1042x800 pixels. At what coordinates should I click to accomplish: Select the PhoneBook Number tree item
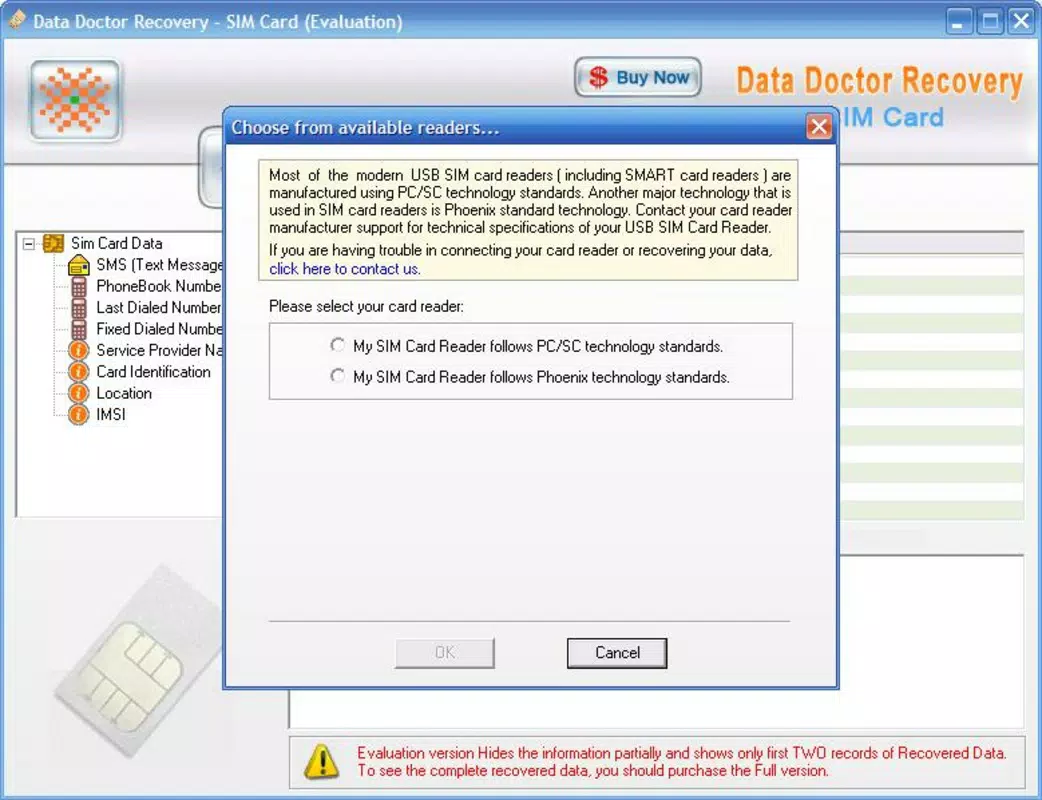click(x=159, y=286)
